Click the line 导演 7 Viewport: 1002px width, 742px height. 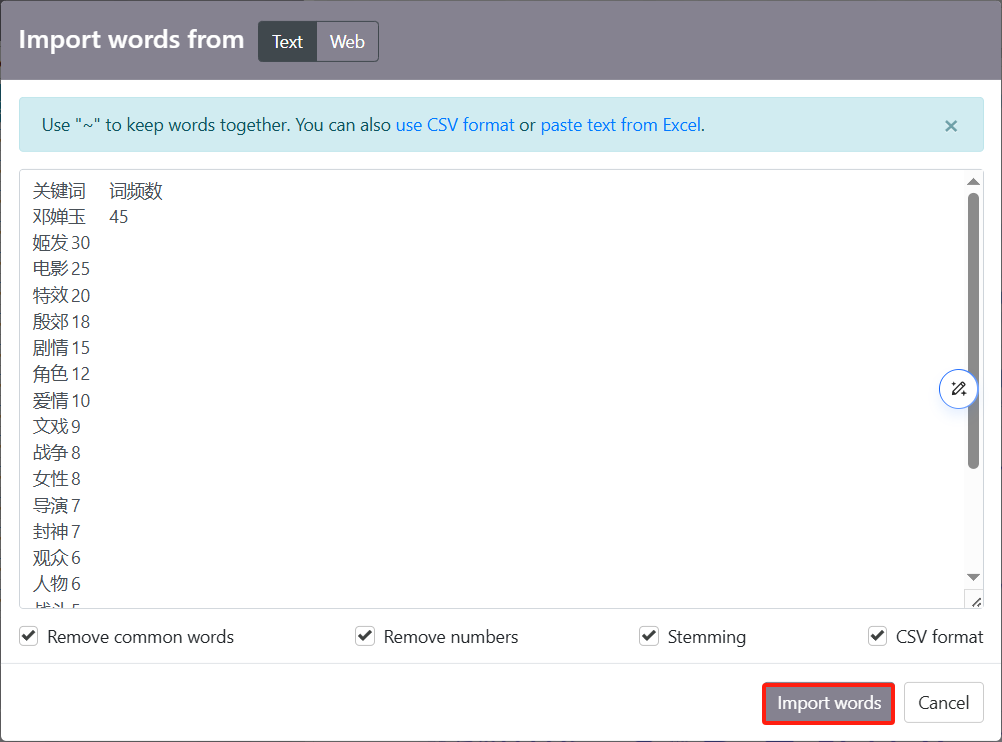57,506
